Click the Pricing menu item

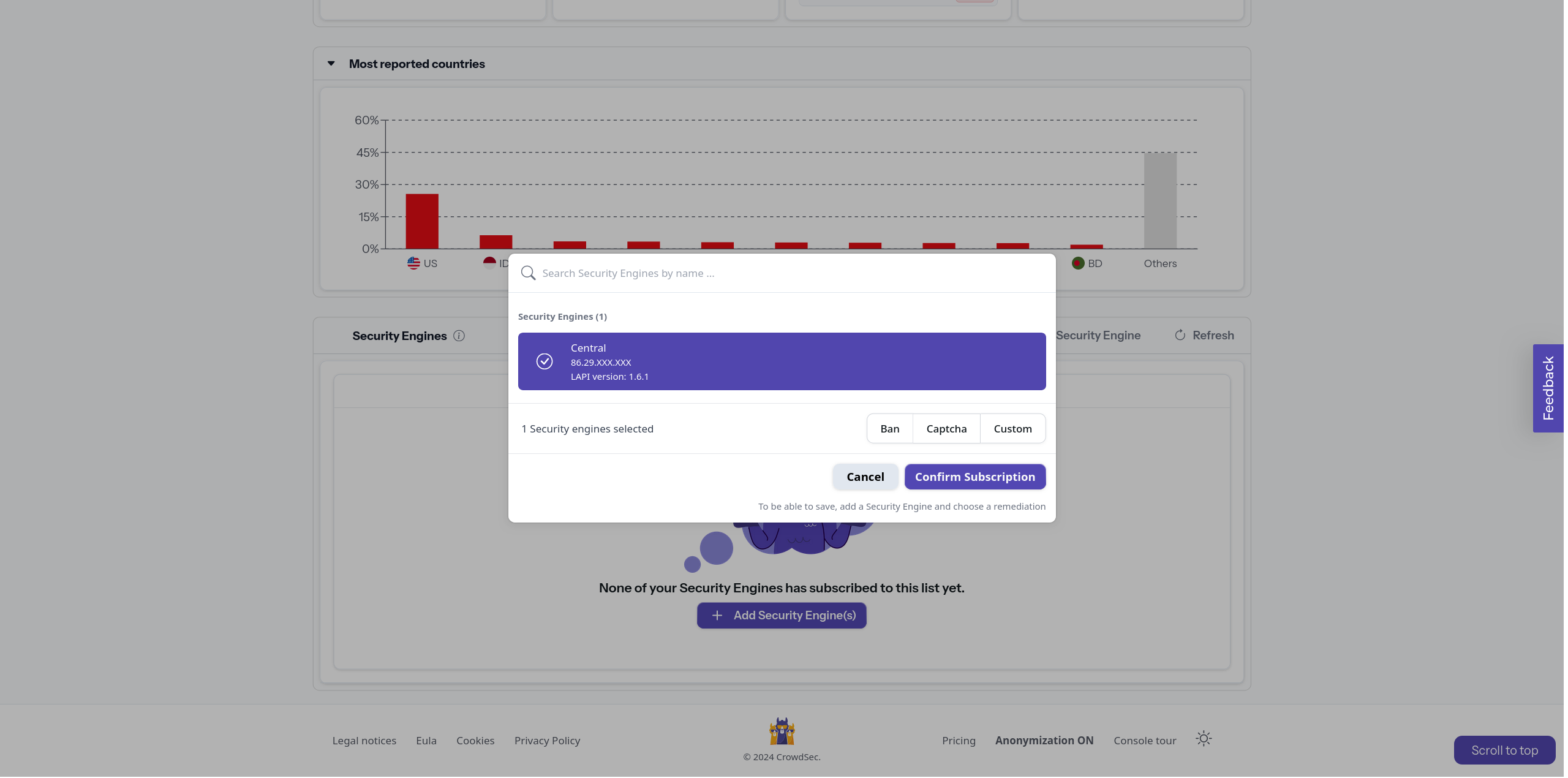click(959, 740)
